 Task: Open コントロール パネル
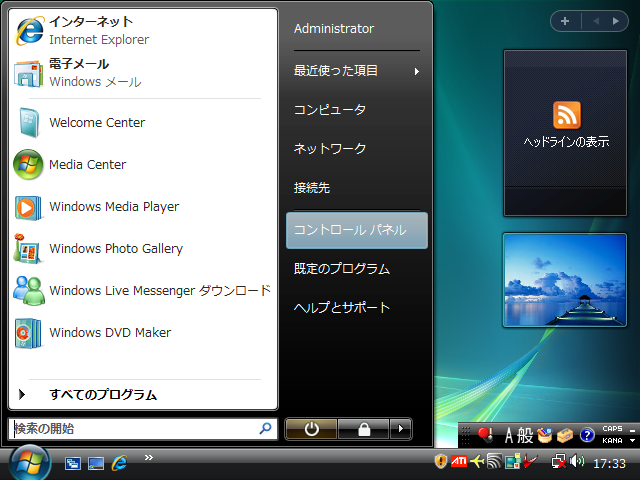tap(357, 230)
